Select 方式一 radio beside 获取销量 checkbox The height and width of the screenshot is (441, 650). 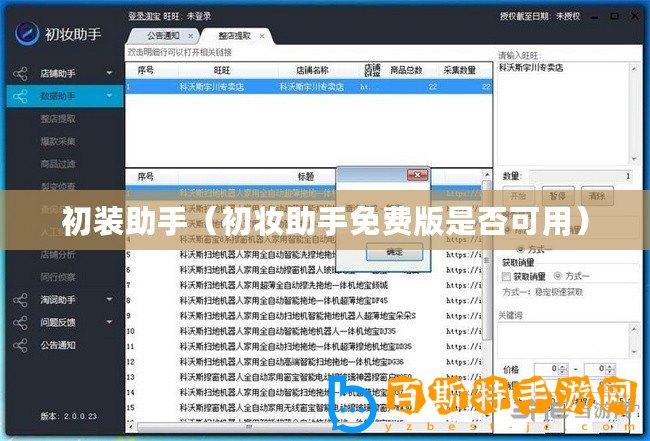pyautogui.click(x=558, y=276)
